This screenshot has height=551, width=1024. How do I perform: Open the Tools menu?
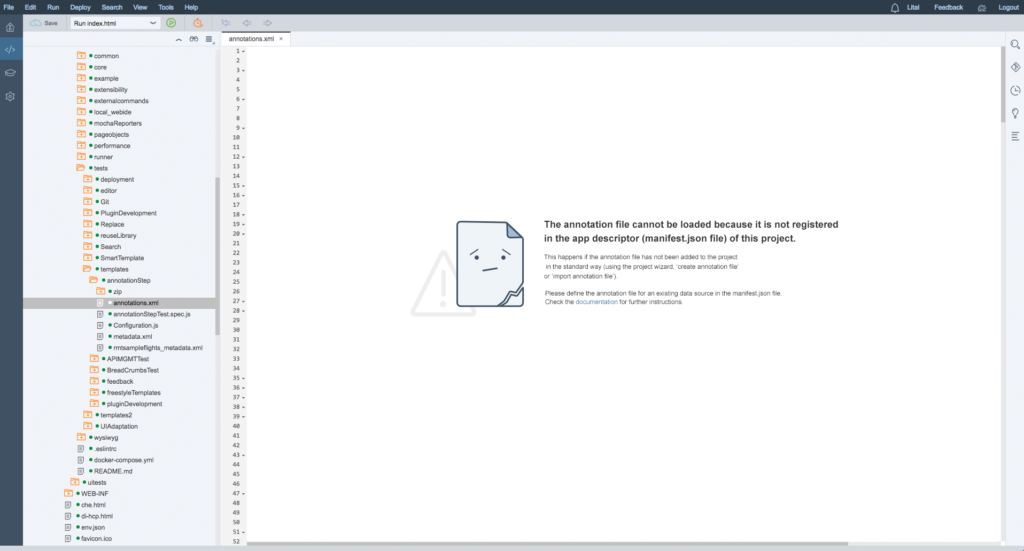(166, 7)
